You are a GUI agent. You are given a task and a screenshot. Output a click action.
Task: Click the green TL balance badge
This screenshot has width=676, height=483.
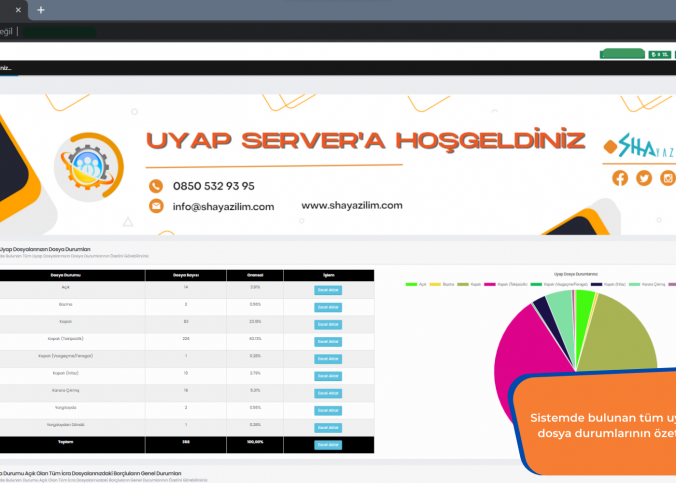(660, 54)
